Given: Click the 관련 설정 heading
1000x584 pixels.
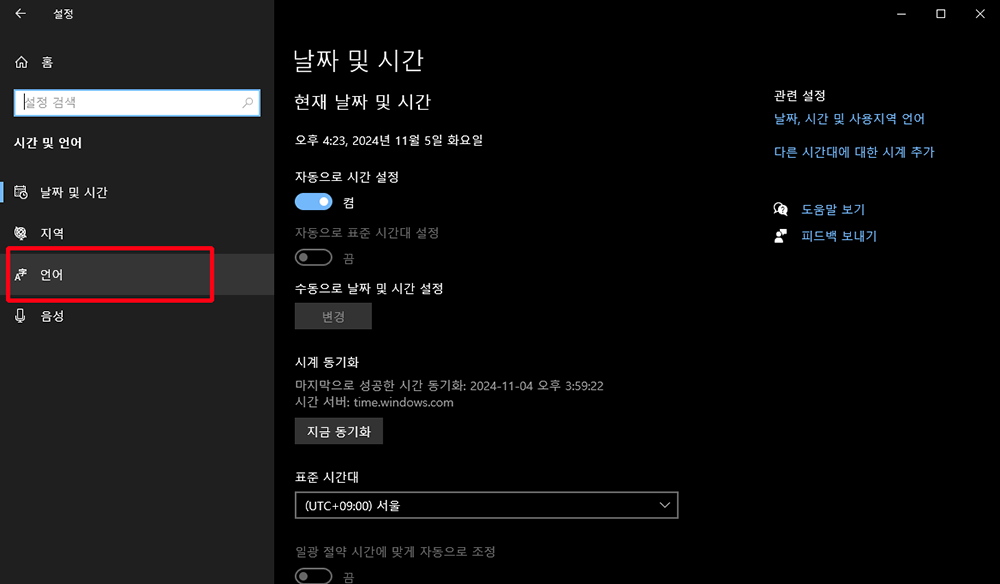Looking at the screenshot, I should coord(800,96).
